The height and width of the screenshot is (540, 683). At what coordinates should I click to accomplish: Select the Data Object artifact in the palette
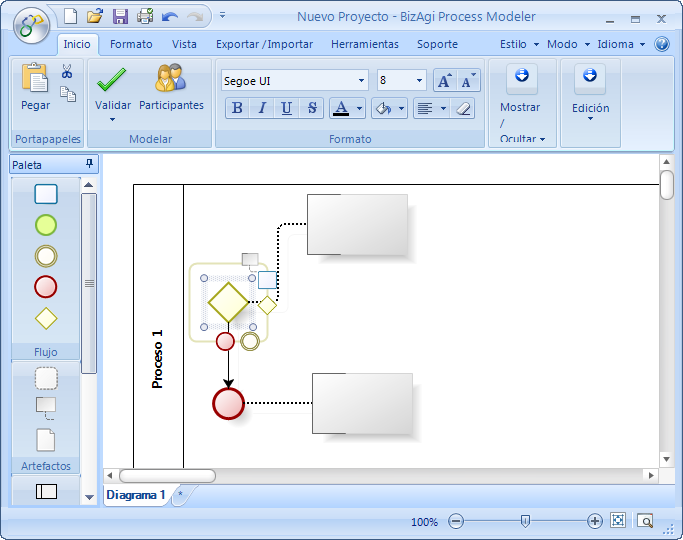46,440
